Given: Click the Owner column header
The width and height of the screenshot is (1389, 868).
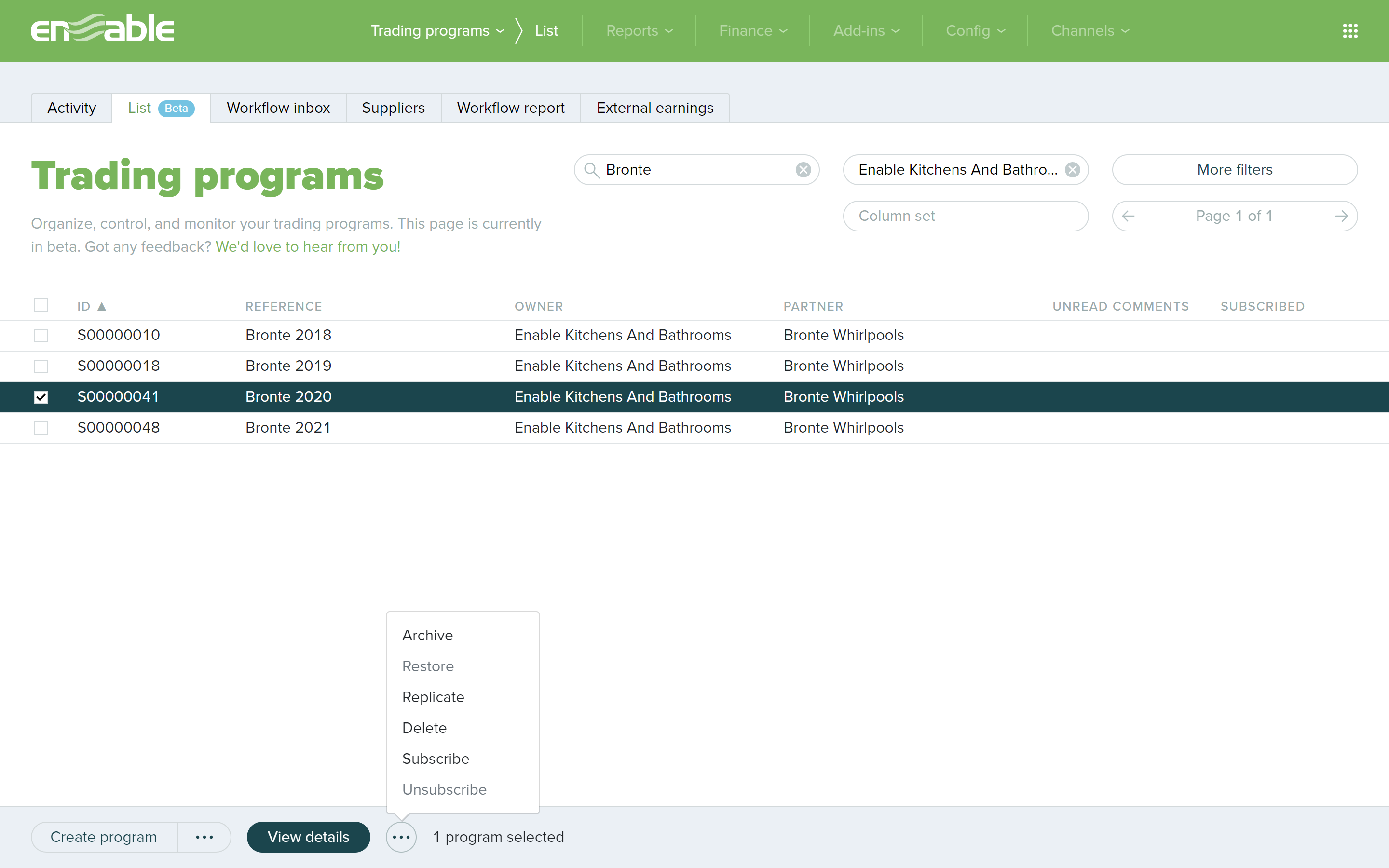Looking at the screenshot, I should pyautogui.click(x=538, y=307).
